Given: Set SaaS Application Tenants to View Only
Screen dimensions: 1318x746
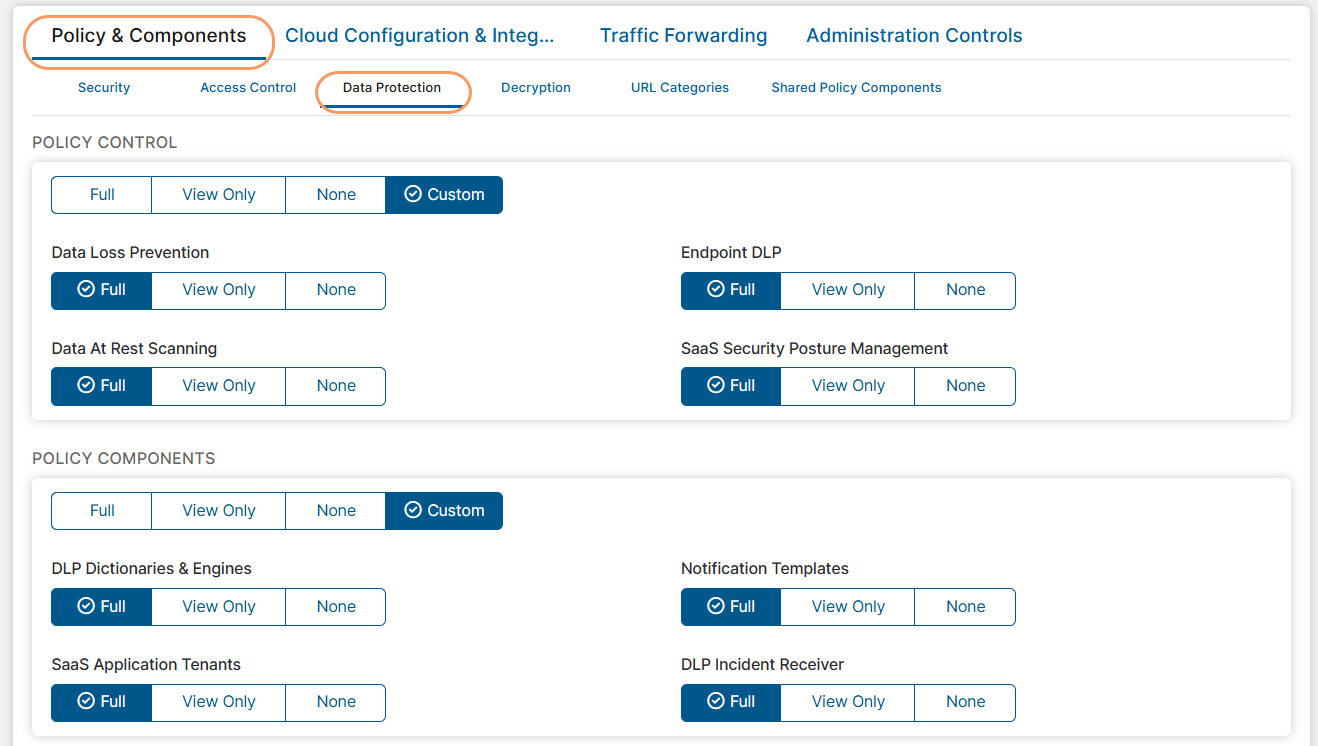Looking at the screenshot, I should [218, 702].
